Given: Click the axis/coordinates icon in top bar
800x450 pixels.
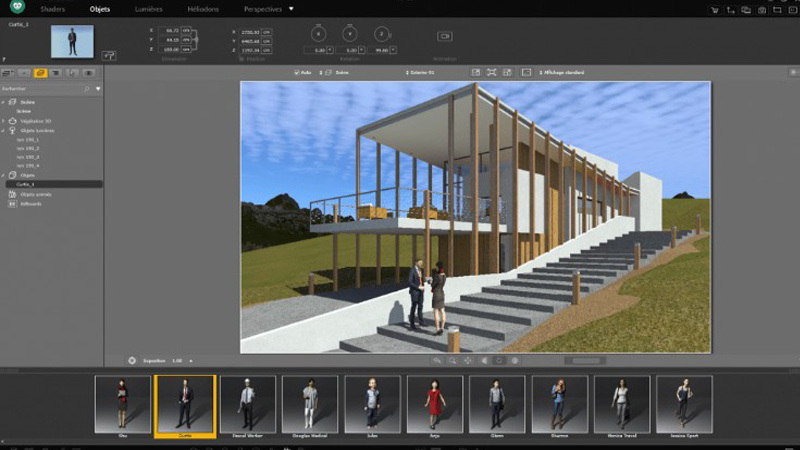Looking at the screenshot, I should coord(731,10).
